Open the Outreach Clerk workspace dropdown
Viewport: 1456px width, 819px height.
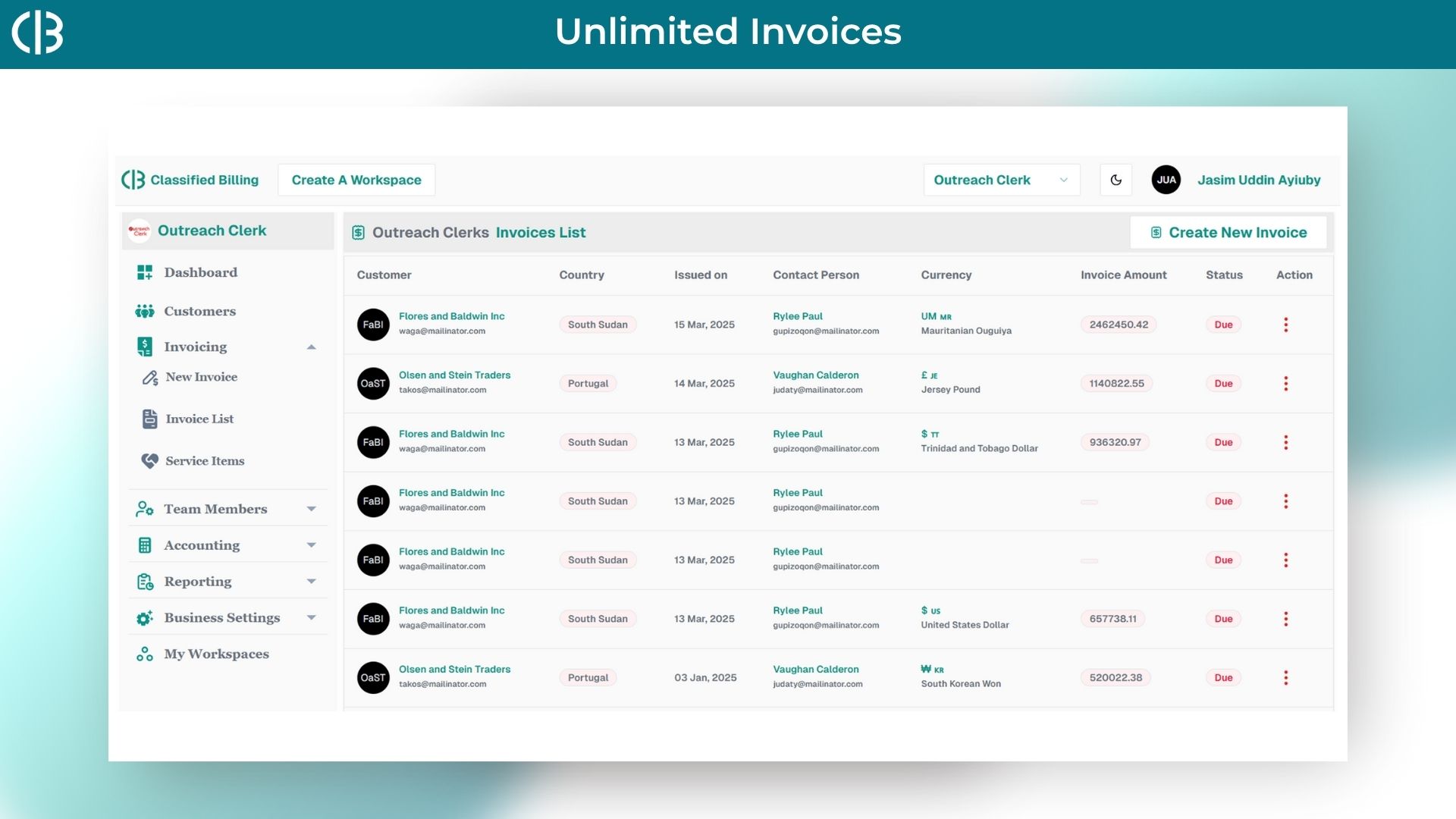1001,180
